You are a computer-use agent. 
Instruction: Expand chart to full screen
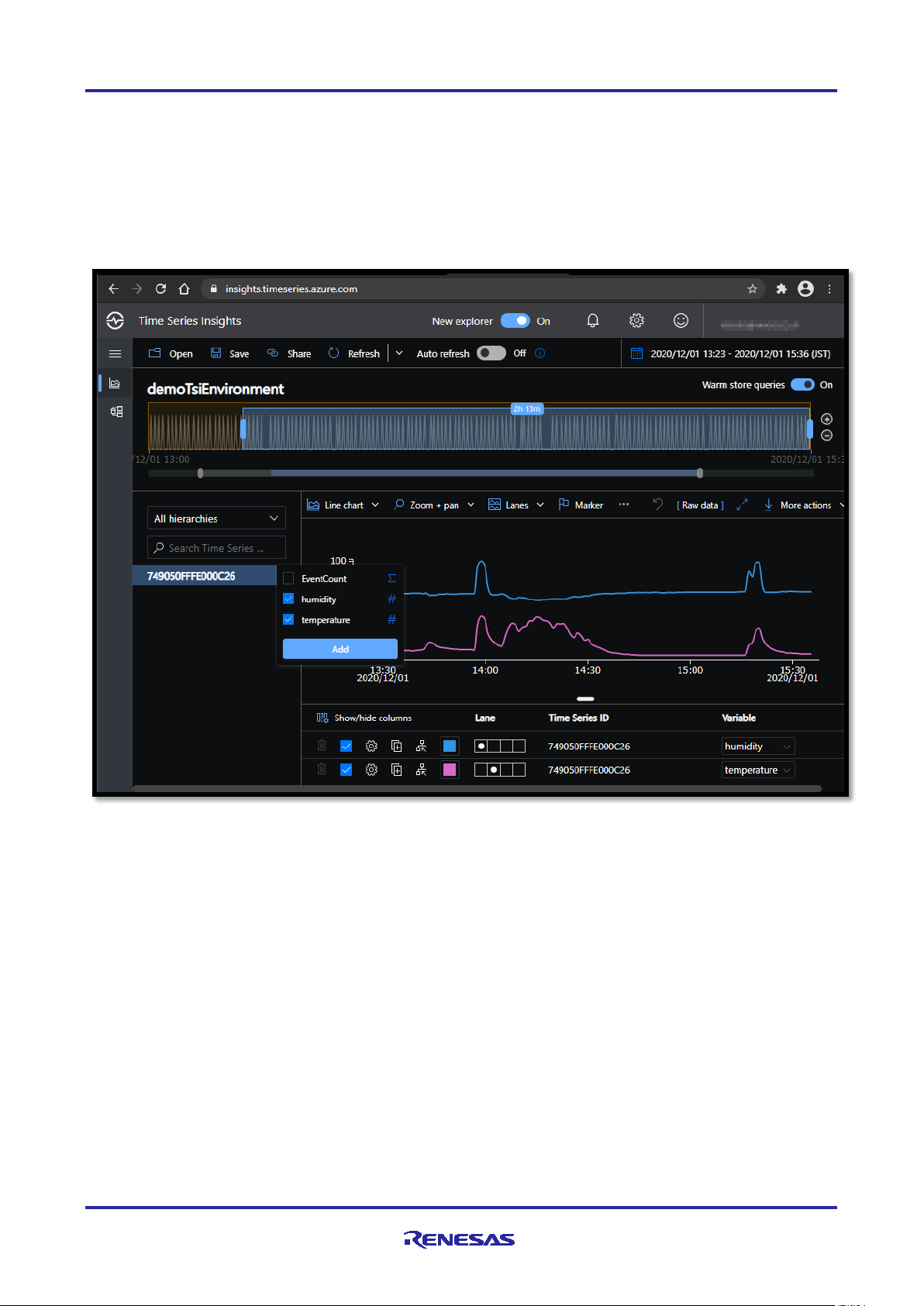click(x=742, y=505)
